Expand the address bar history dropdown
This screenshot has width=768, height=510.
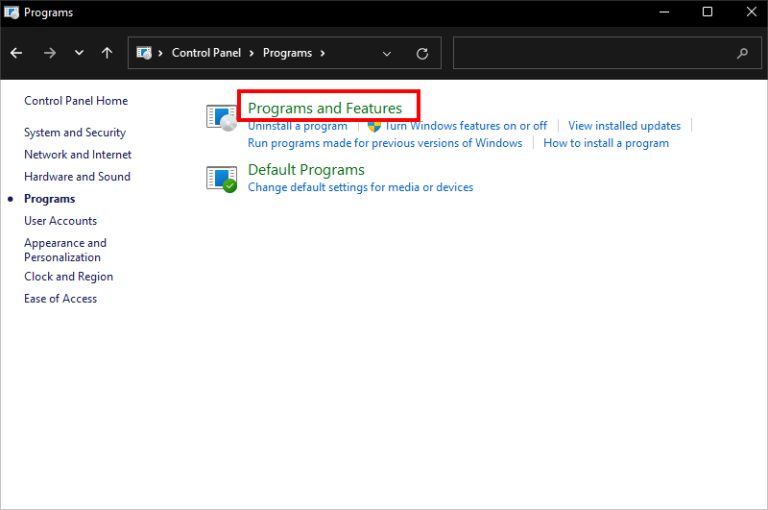point(387,53)
